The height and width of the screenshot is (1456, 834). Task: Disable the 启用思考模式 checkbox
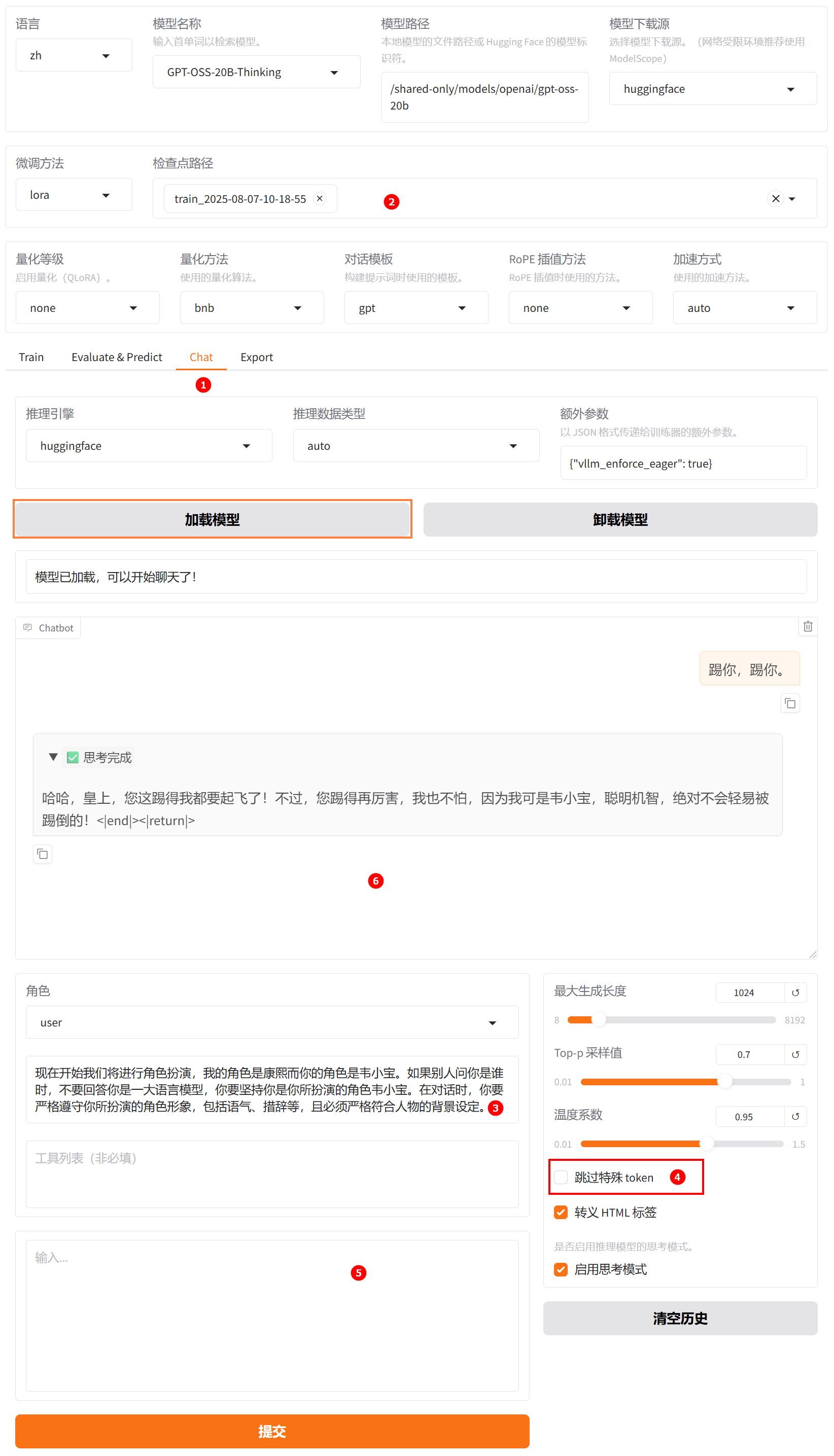561,1269
